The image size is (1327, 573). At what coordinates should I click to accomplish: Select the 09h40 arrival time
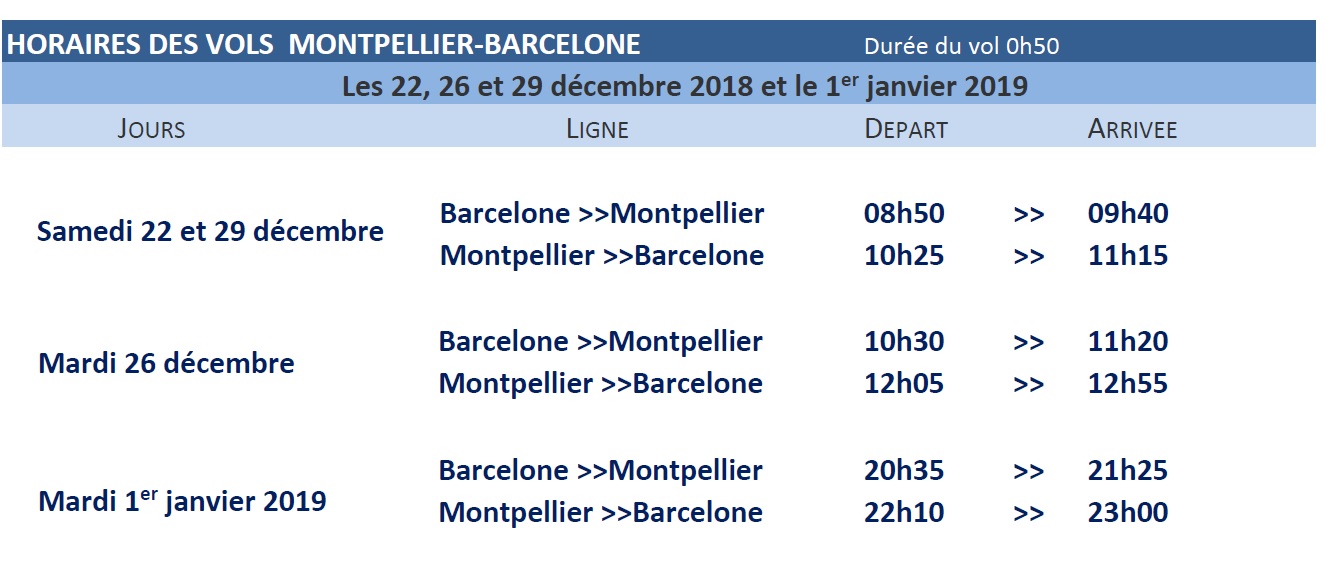pyautogui.click(x=1128, y=214)
